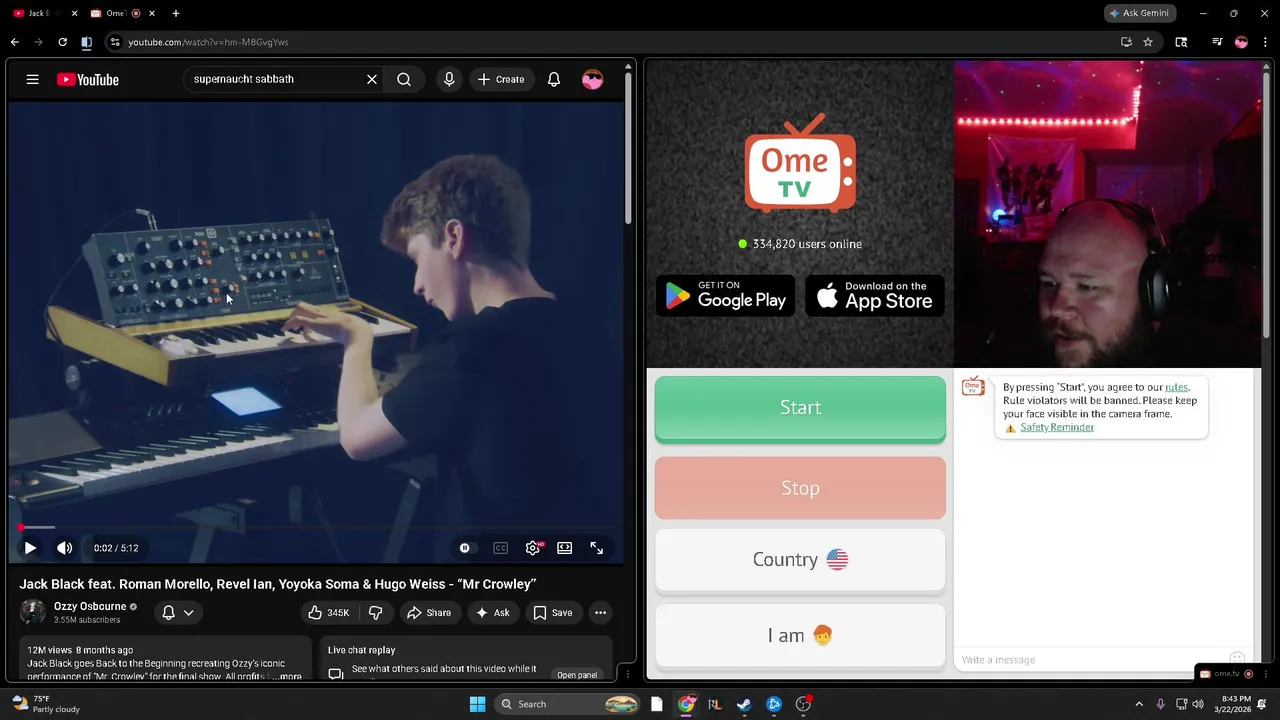Viewport: 1280px width, 720px height.
Task: Like the video showing 345K likes
Action: tap(329, 613)
